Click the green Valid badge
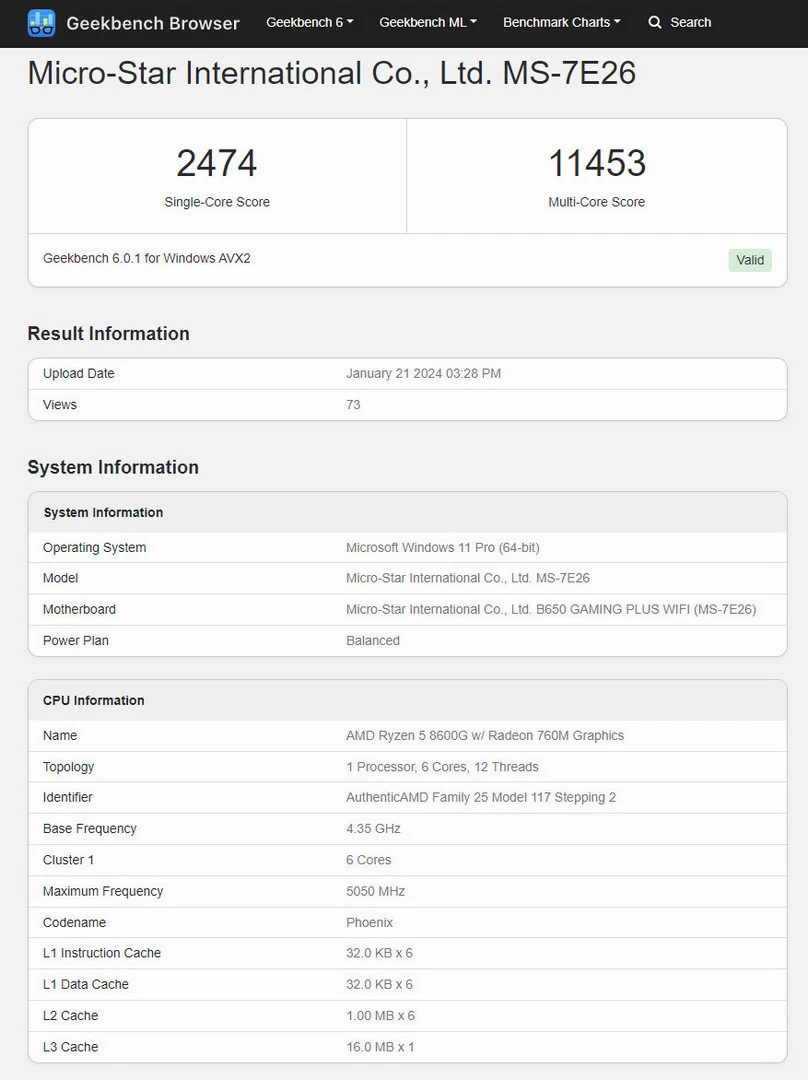 tap(750, 260)
